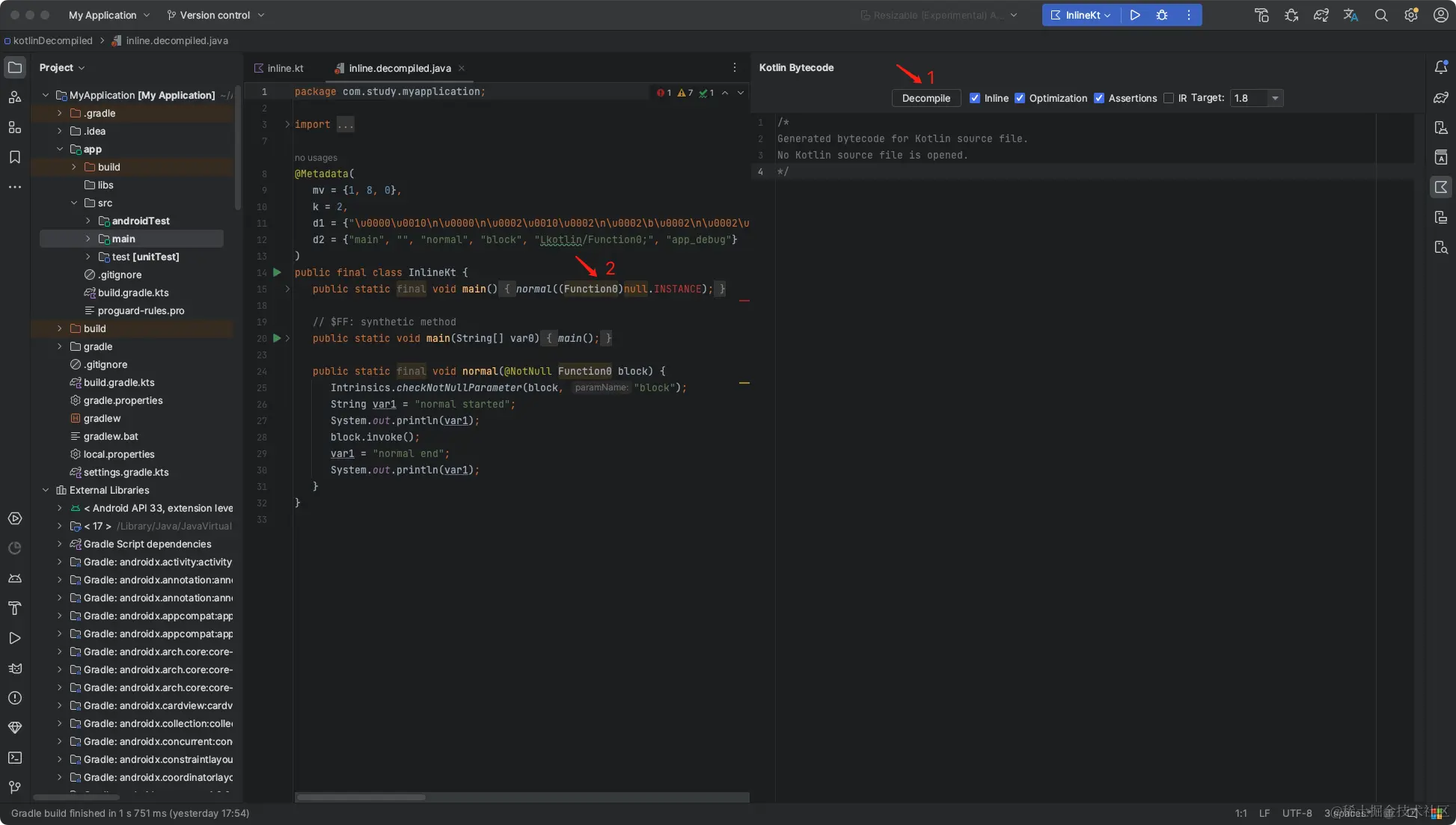Open editor tabs options menu
The width and height of the screenshot is (1456, 825).
click(735, 67)
